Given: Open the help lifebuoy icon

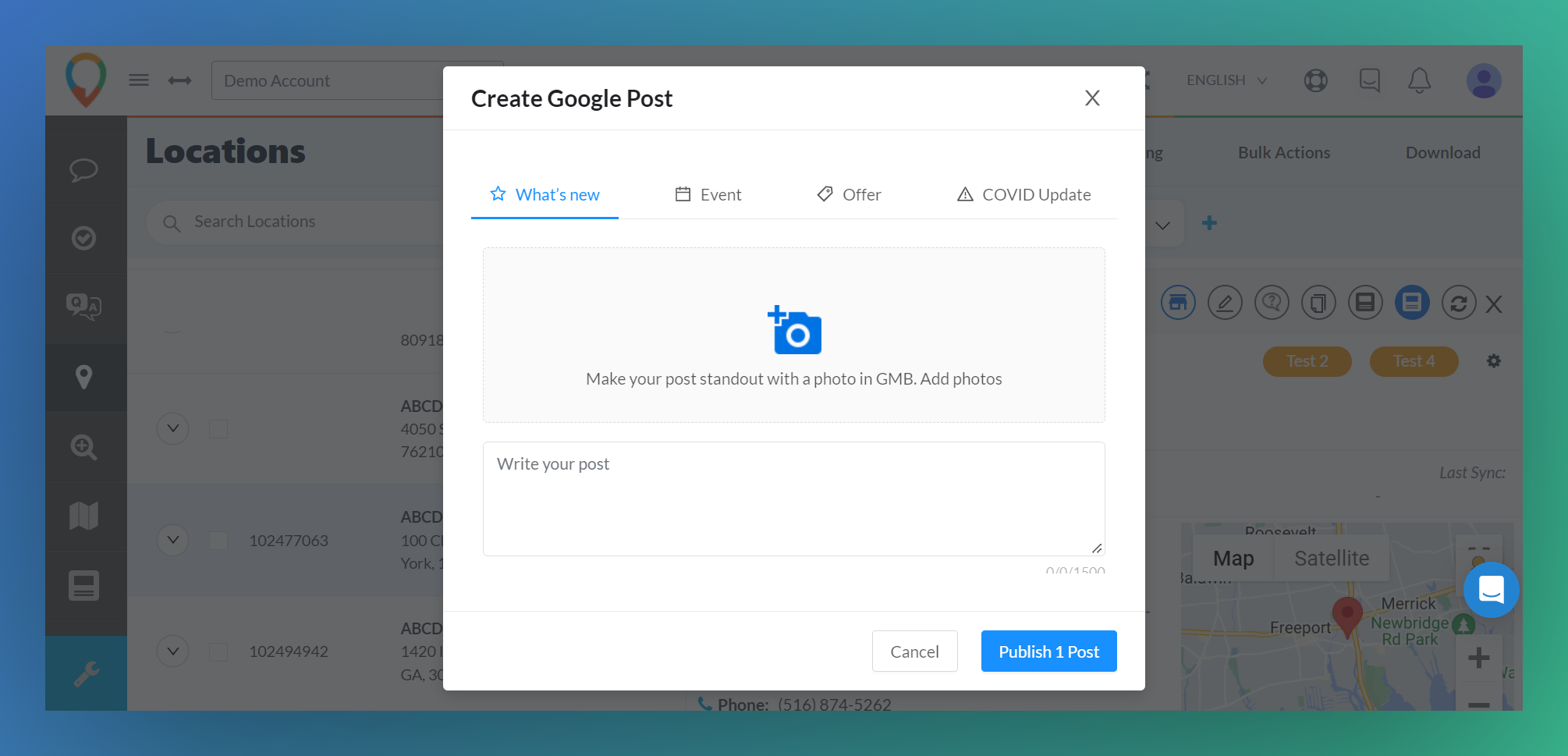Looking at the screenshot, I should coord(1316,80).
